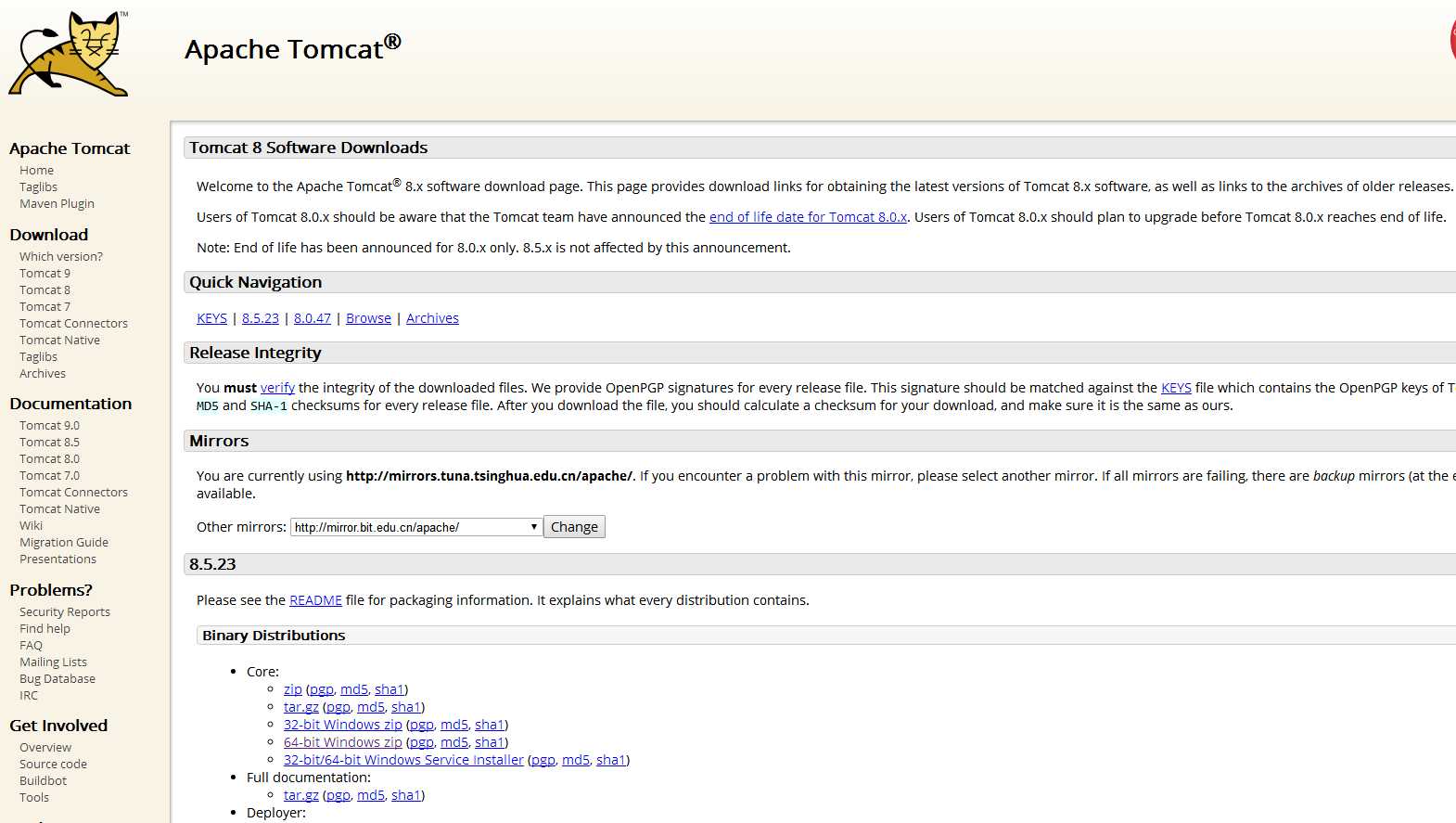
Task: Follow the end of life date for Tomcat 8.0.x link
Action: tap(808, 217)
